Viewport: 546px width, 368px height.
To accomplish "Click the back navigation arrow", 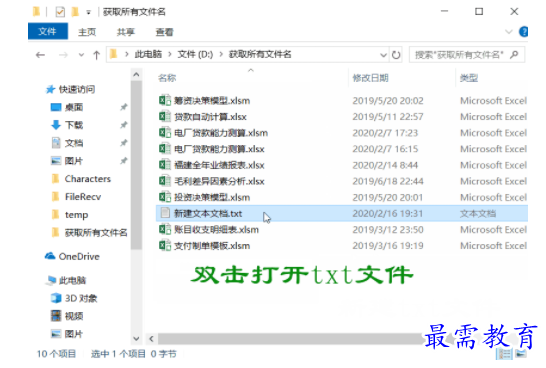I will point(40,55).
